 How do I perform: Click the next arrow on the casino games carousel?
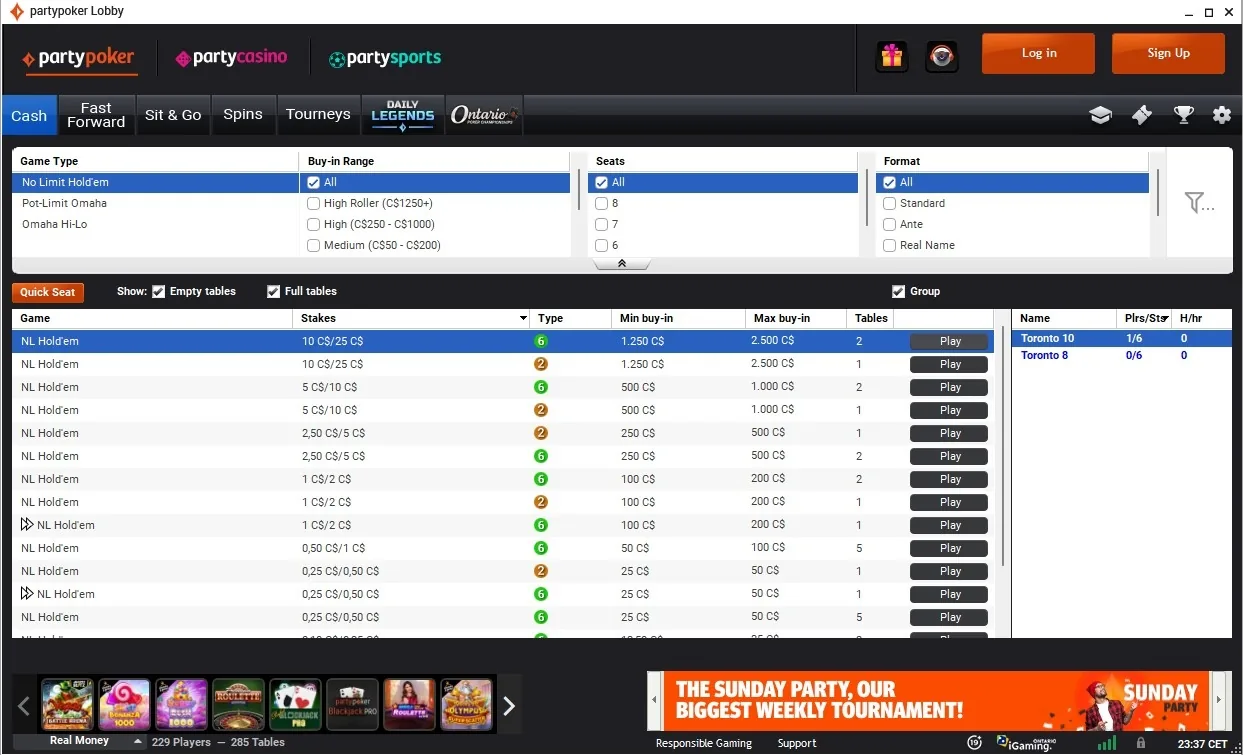[509, 704]
